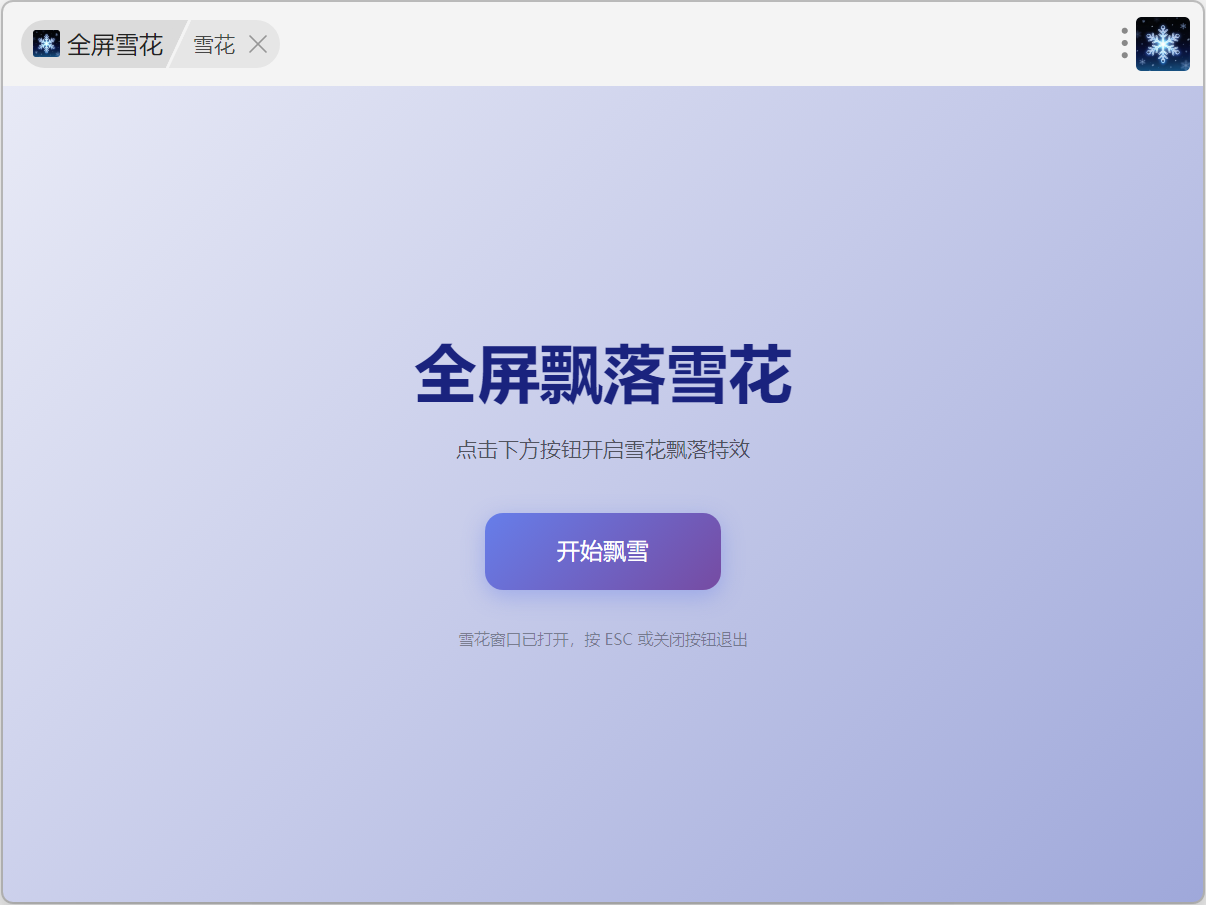Switch to the 全屏雪花 tab

[x=114, y=44]
